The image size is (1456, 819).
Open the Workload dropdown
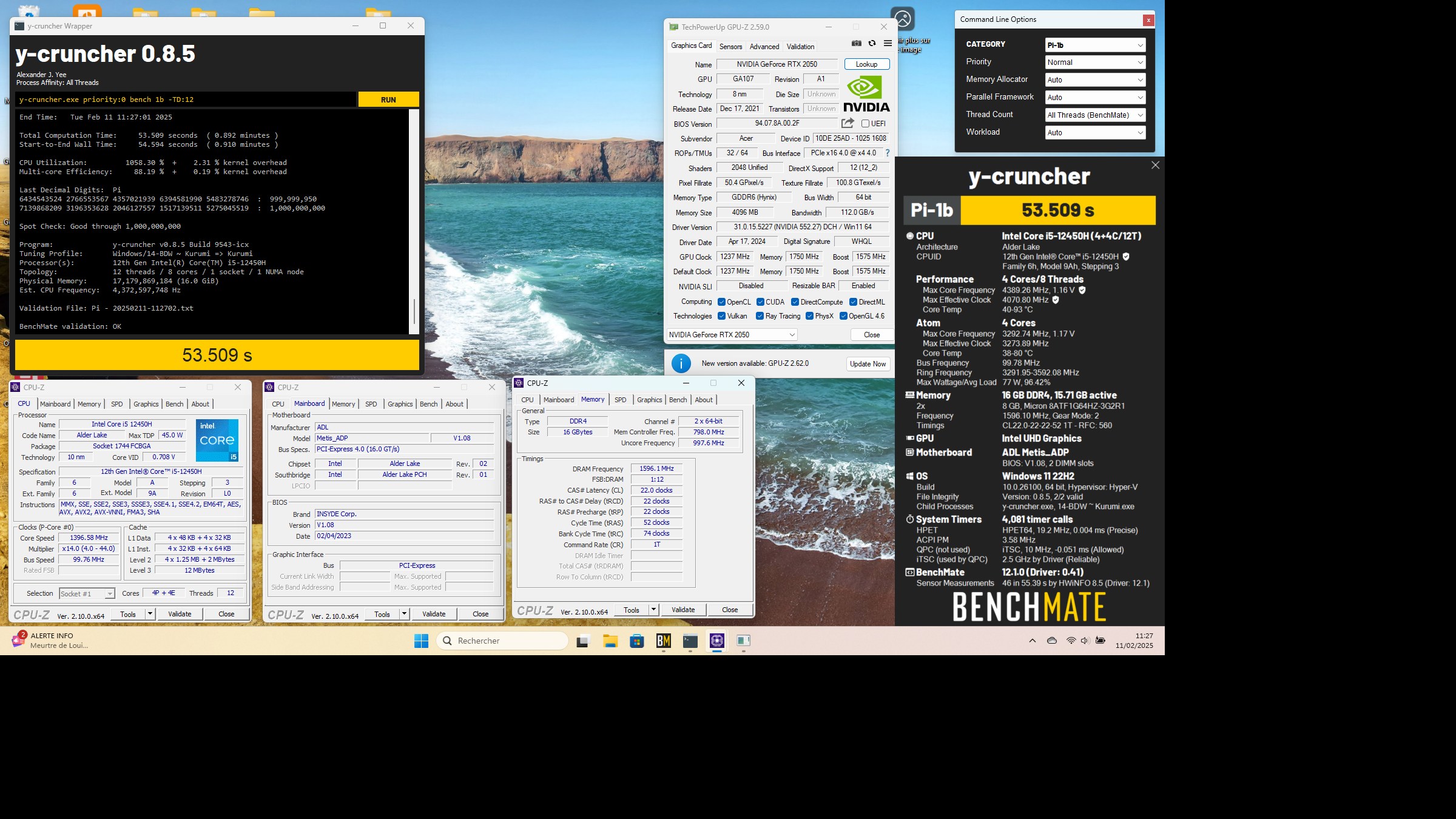[1095, 133]
